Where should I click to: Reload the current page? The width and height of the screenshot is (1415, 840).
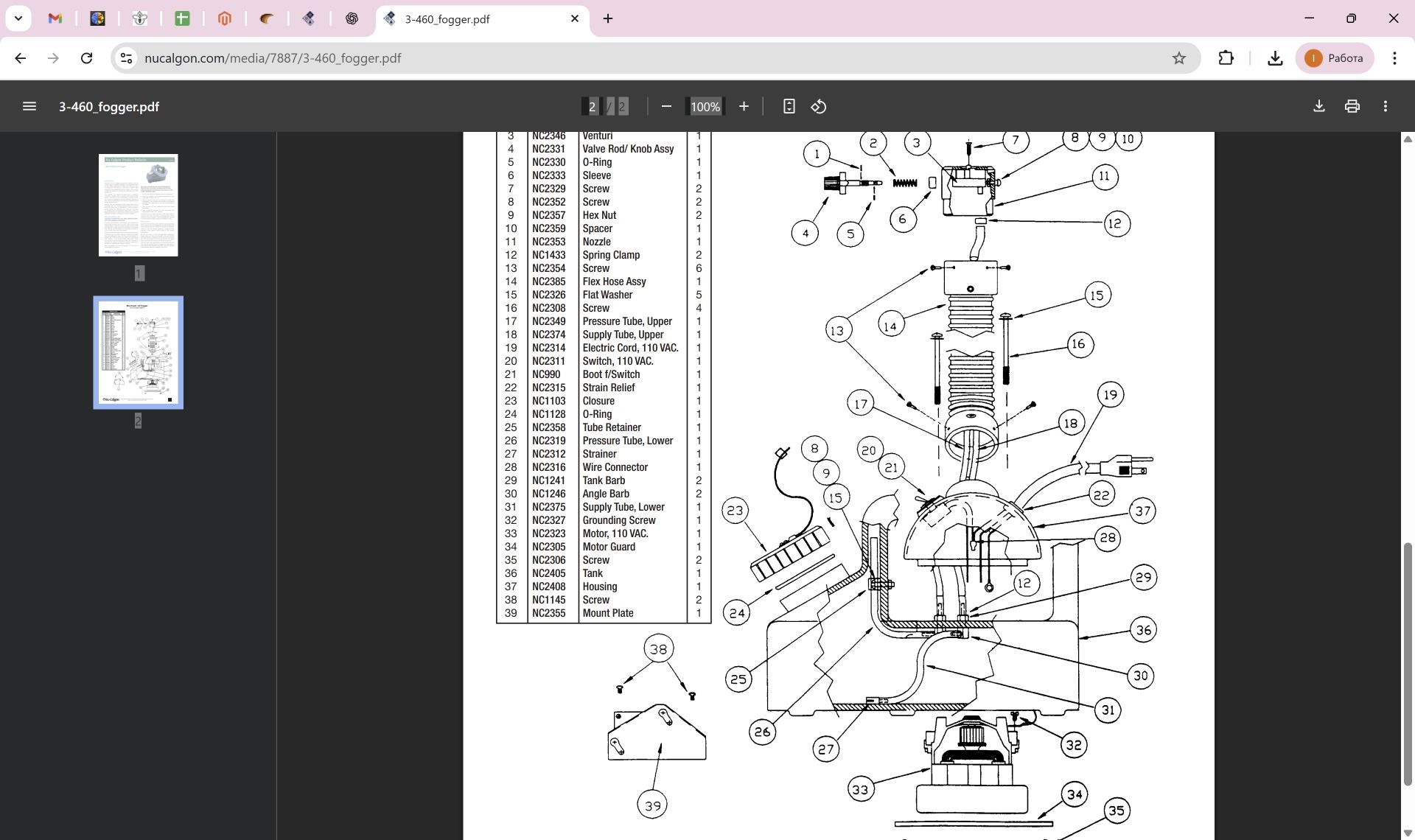[86, 58]
